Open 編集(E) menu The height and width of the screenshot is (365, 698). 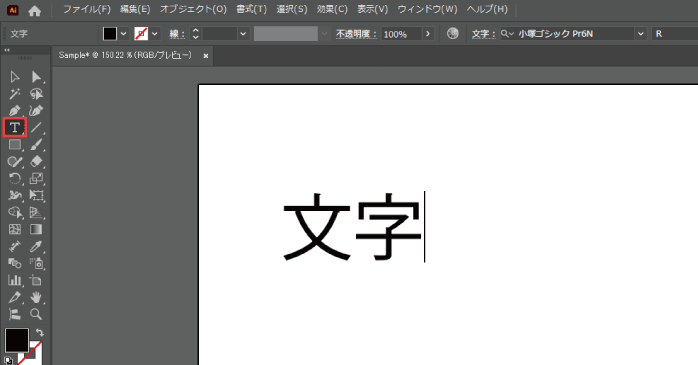[x=135, y=9]
